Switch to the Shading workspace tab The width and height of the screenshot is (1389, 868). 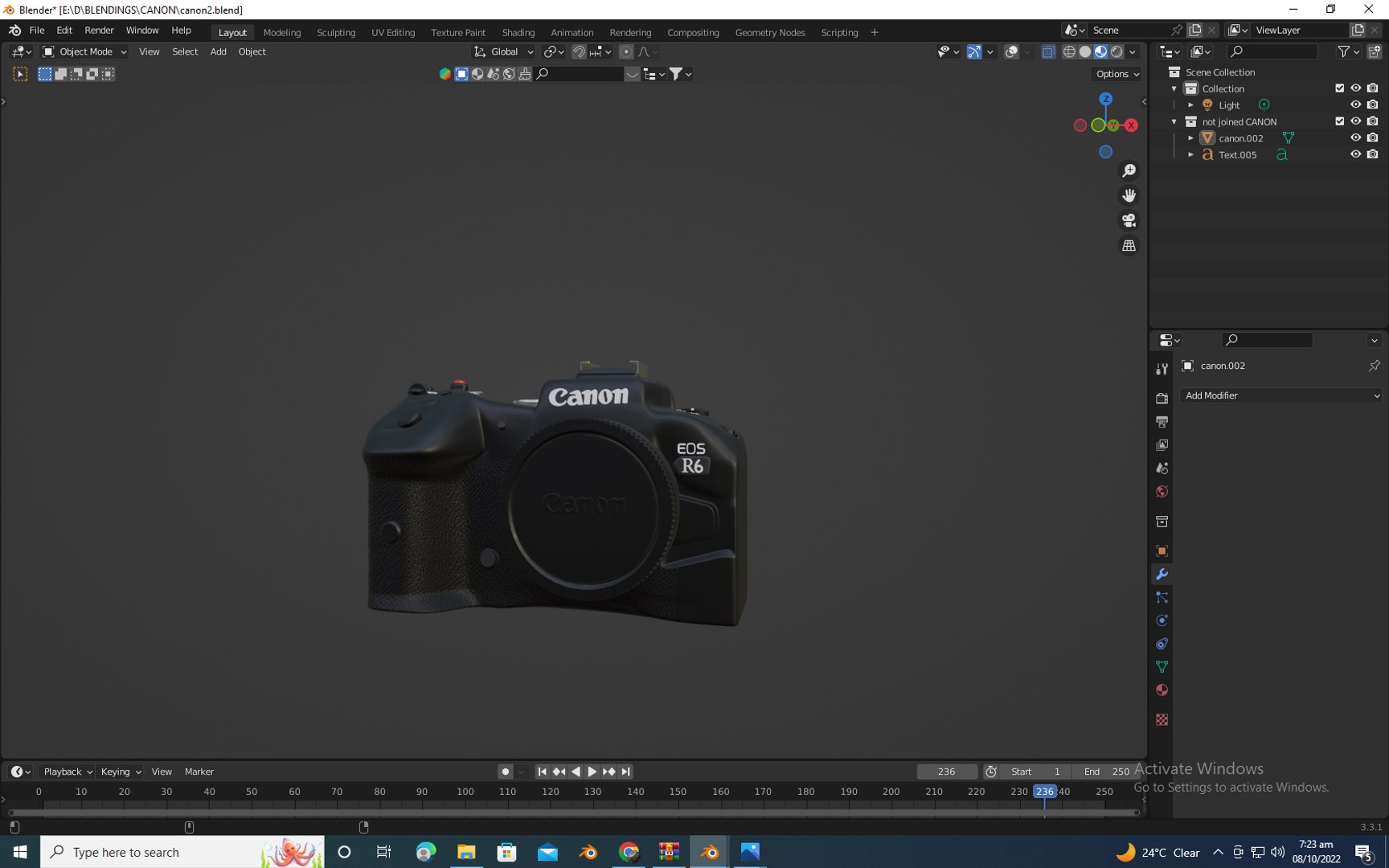(518, 32)
